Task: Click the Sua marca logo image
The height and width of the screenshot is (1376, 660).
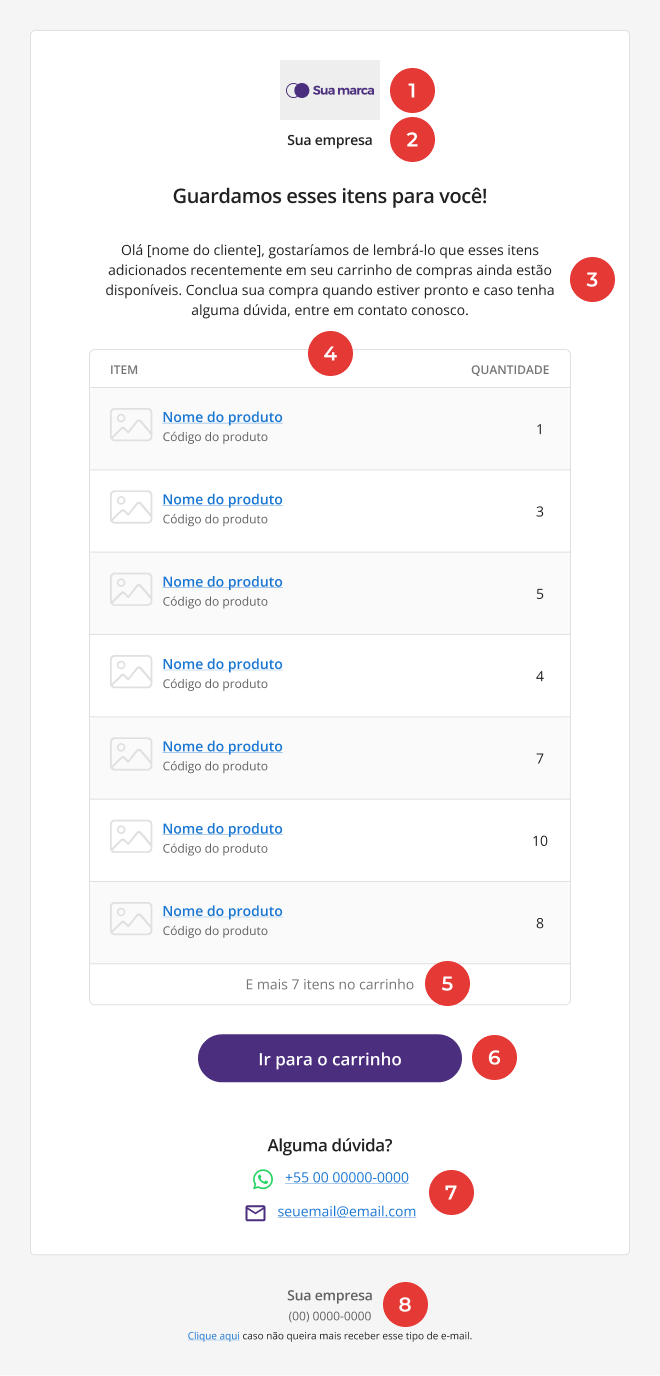Action: click(330, 90)
